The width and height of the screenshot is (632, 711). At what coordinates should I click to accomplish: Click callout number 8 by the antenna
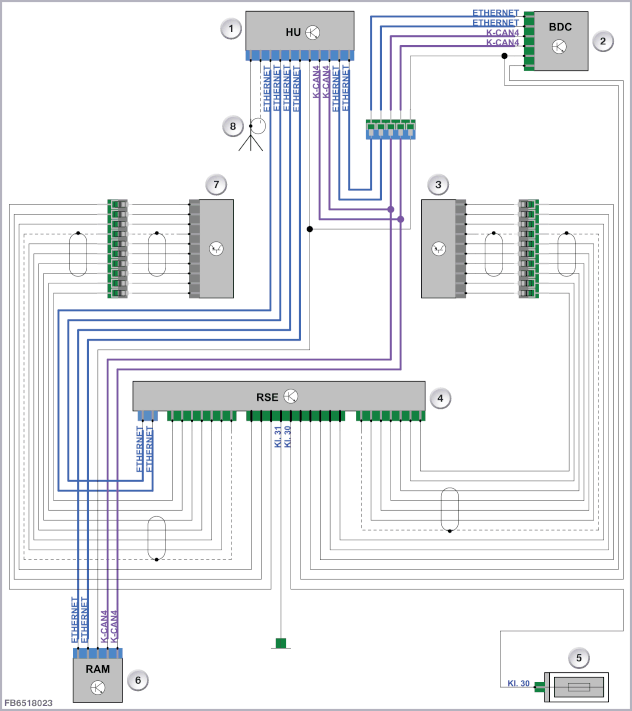click(x=233, y=126)
